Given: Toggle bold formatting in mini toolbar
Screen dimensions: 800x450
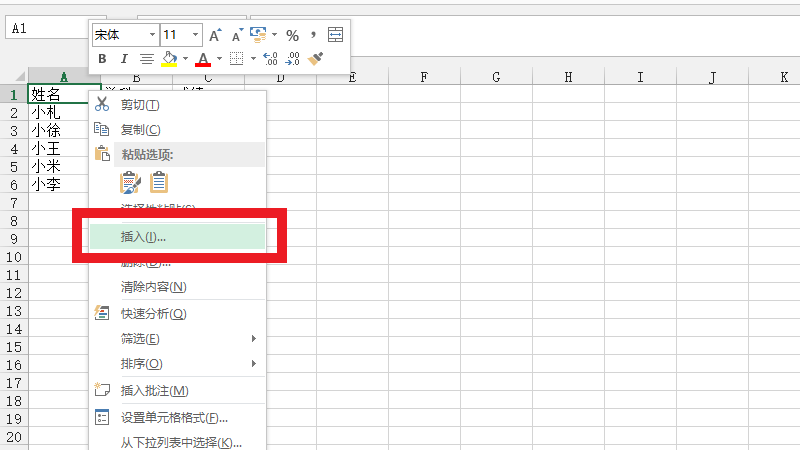Looking at the screenshot, I should [102, 59].
